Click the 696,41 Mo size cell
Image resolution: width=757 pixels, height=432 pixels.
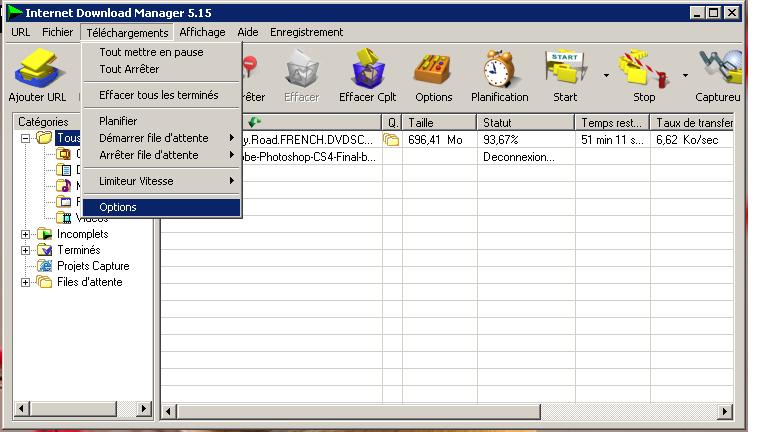439,140
